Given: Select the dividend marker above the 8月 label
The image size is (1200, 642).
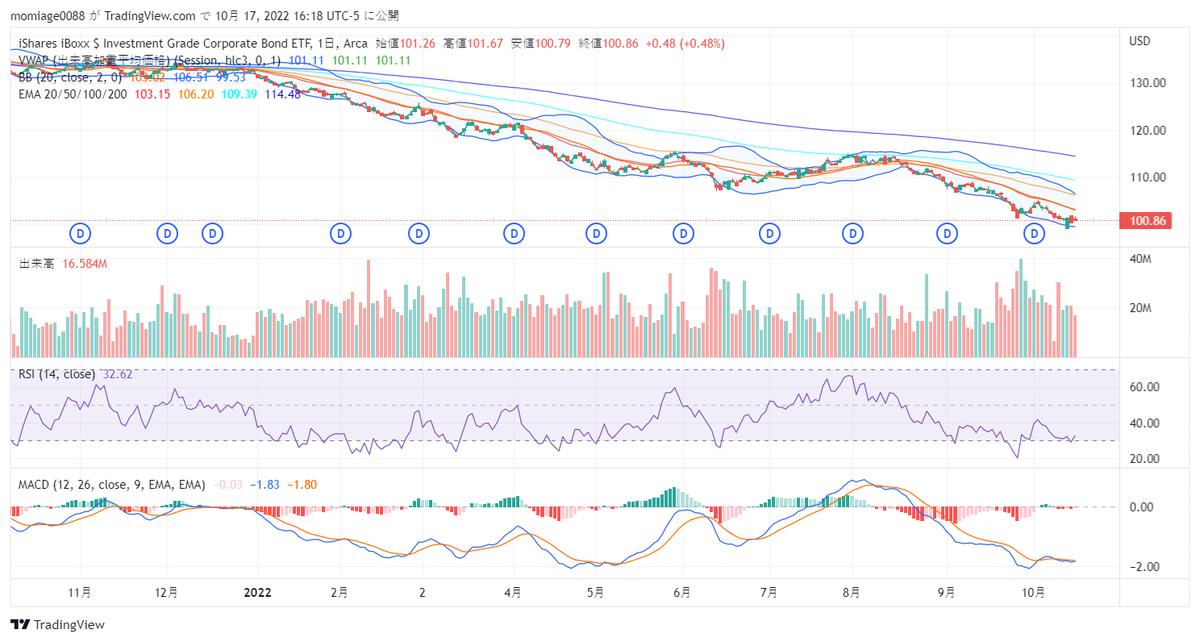Looking at the screenshot, I should tap(853, 233).
